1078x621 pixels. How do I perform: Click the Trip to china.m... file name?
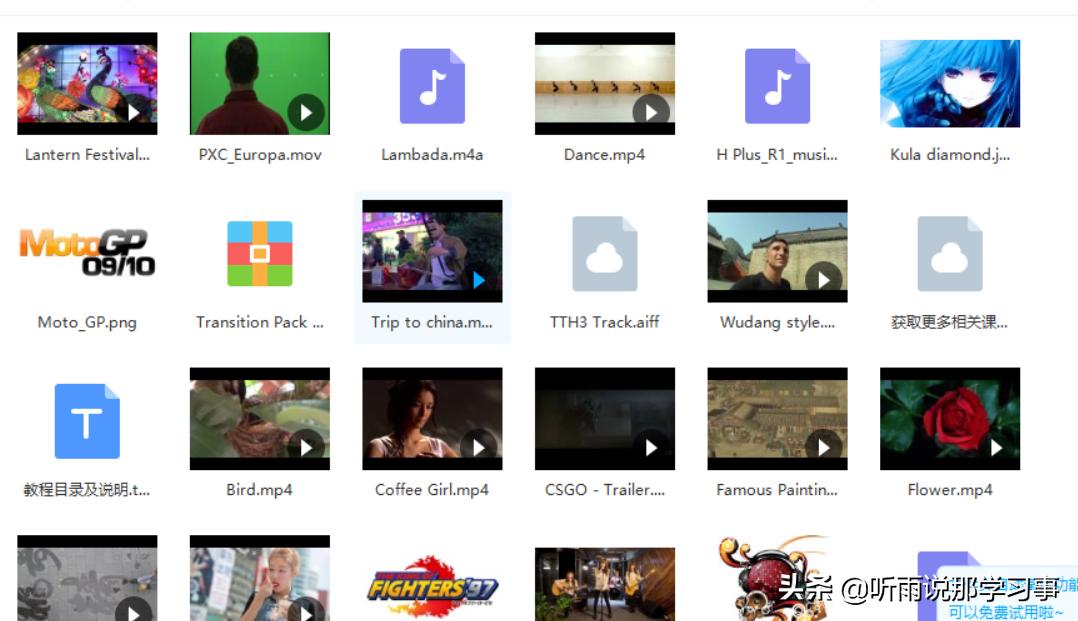click(432, 323)
